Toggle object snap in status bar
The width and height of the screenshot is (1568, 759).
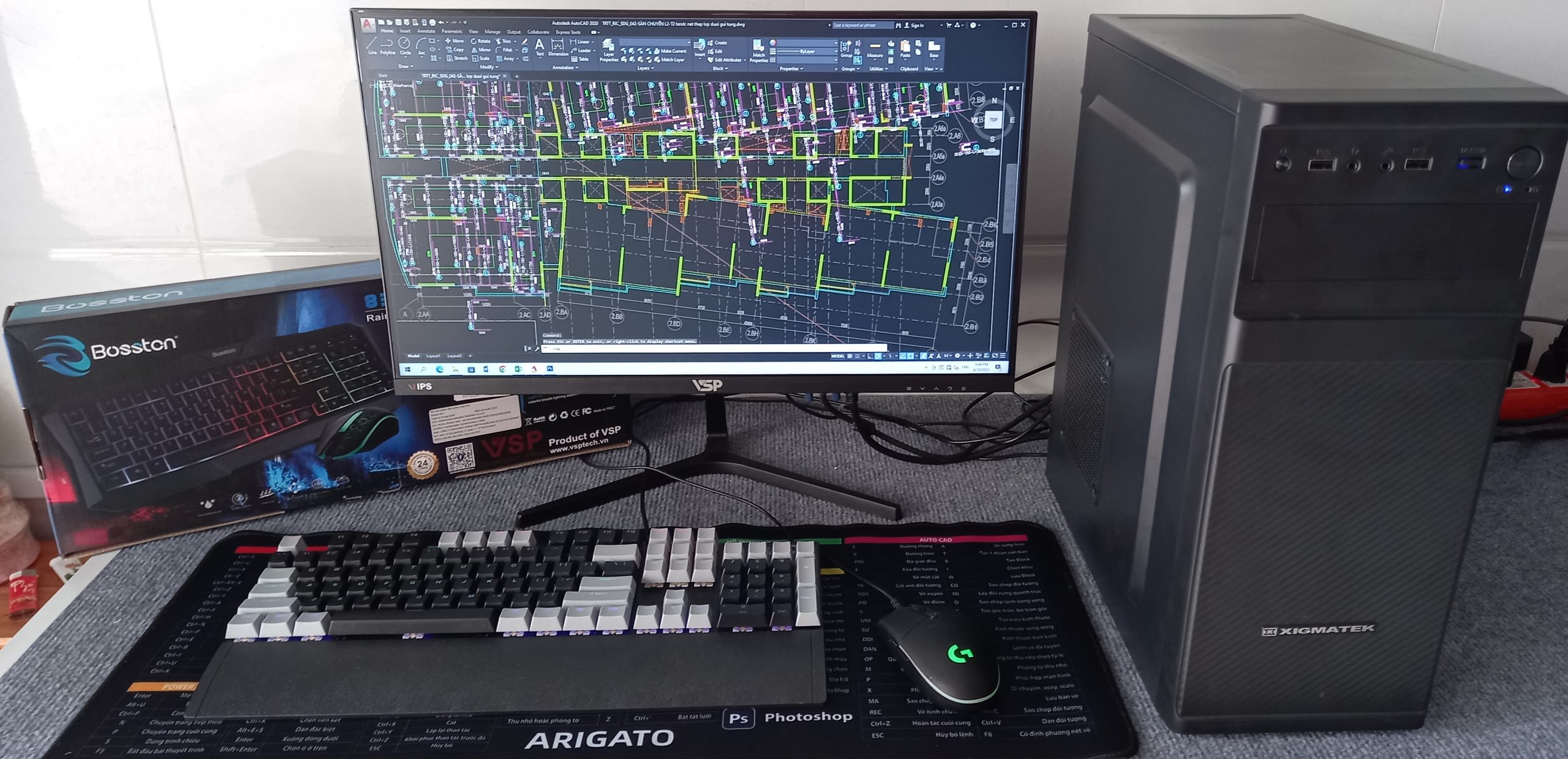point(910,356)
